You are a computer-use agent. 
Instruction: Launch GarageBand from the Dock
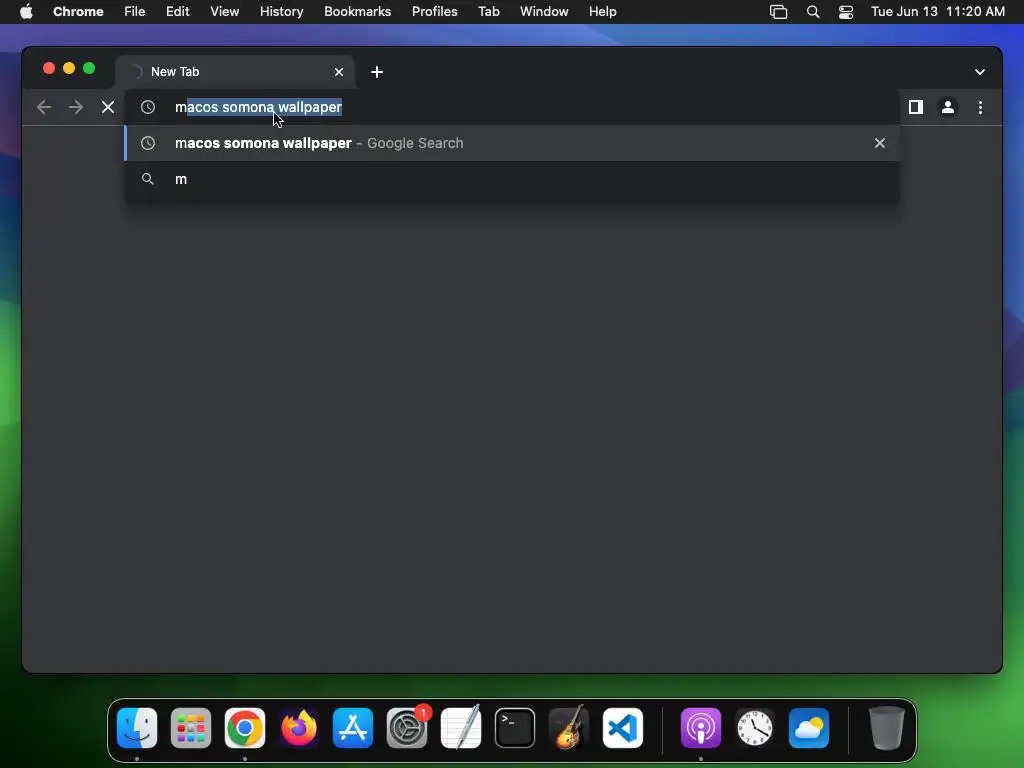pos(569,728)
